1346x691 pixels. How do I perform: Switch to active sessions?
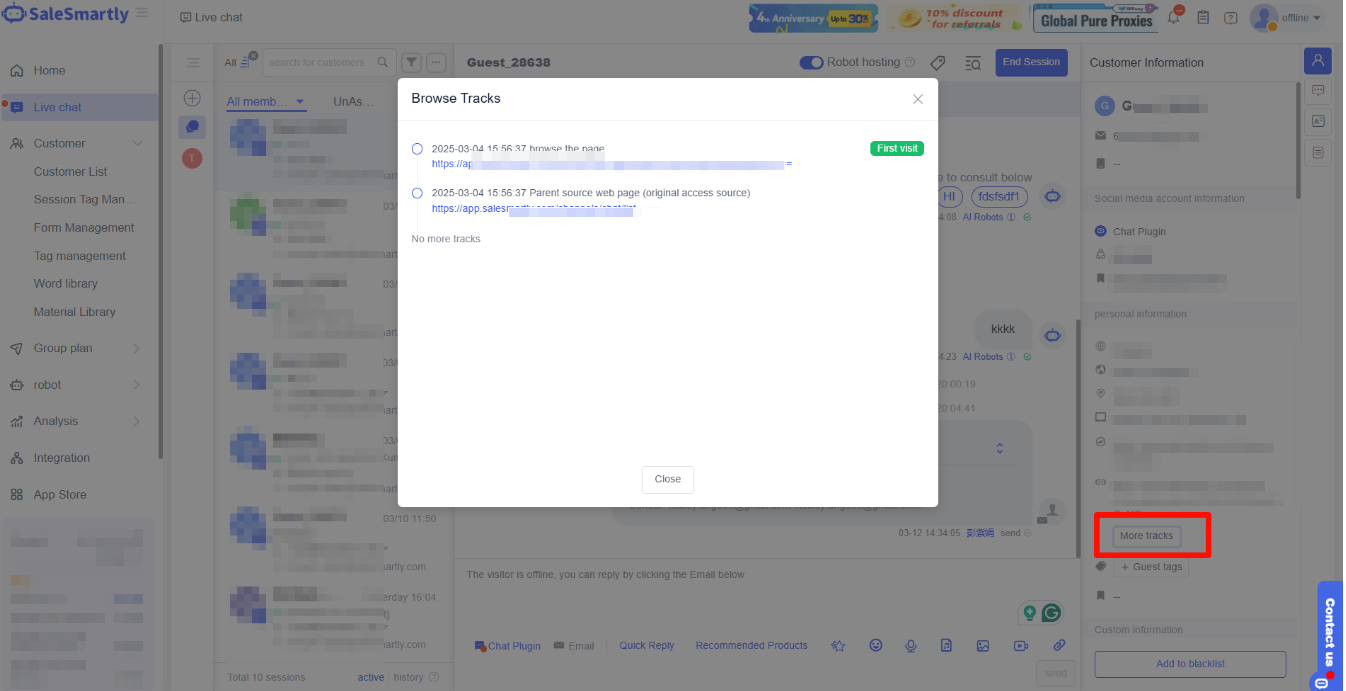coord(371,677)
